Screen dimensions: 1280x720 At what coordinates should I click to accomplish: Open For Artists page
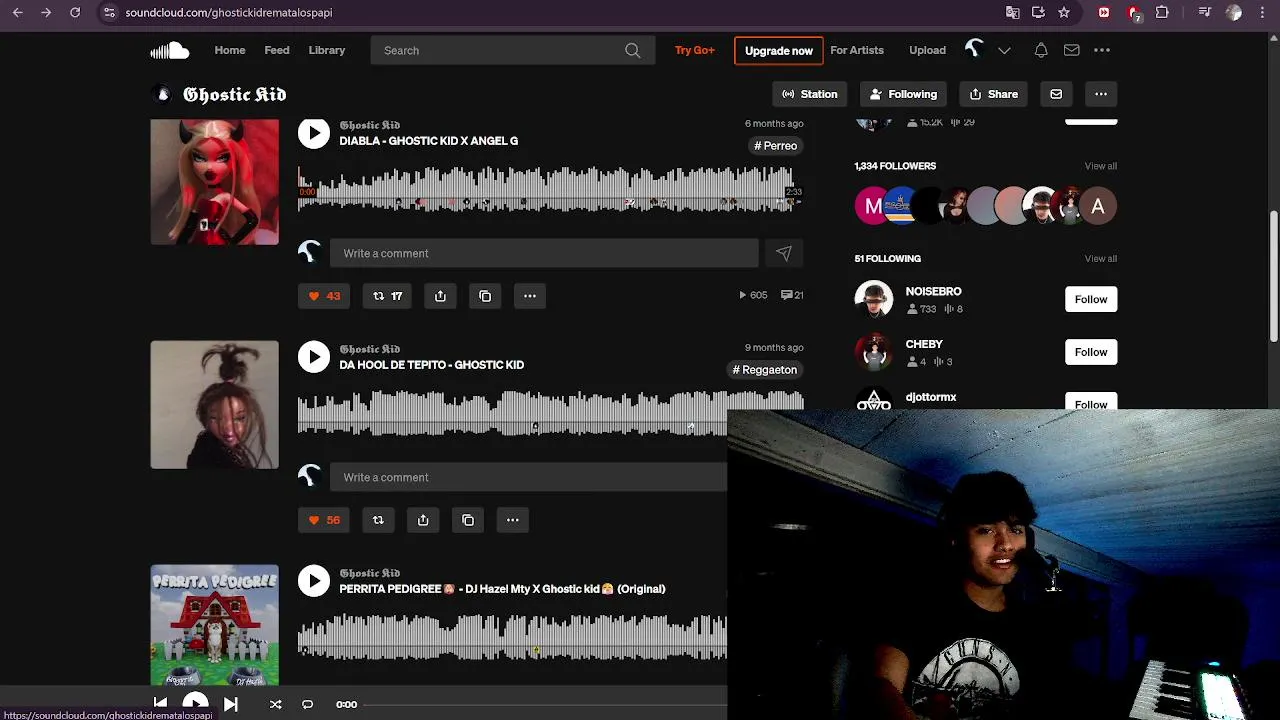click(857, 50)
